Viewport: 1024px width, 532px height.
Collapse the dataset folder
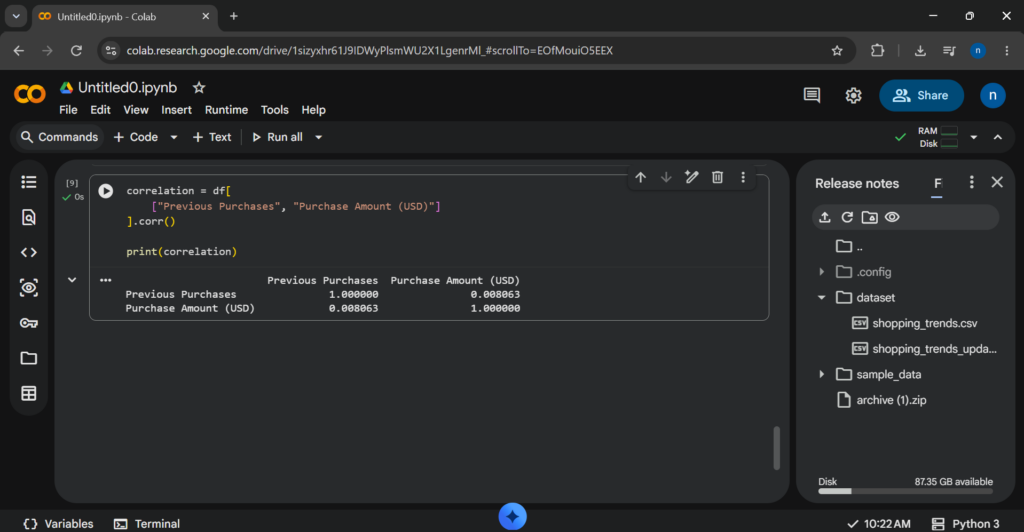pyautogui.click(x=822, y=298)
